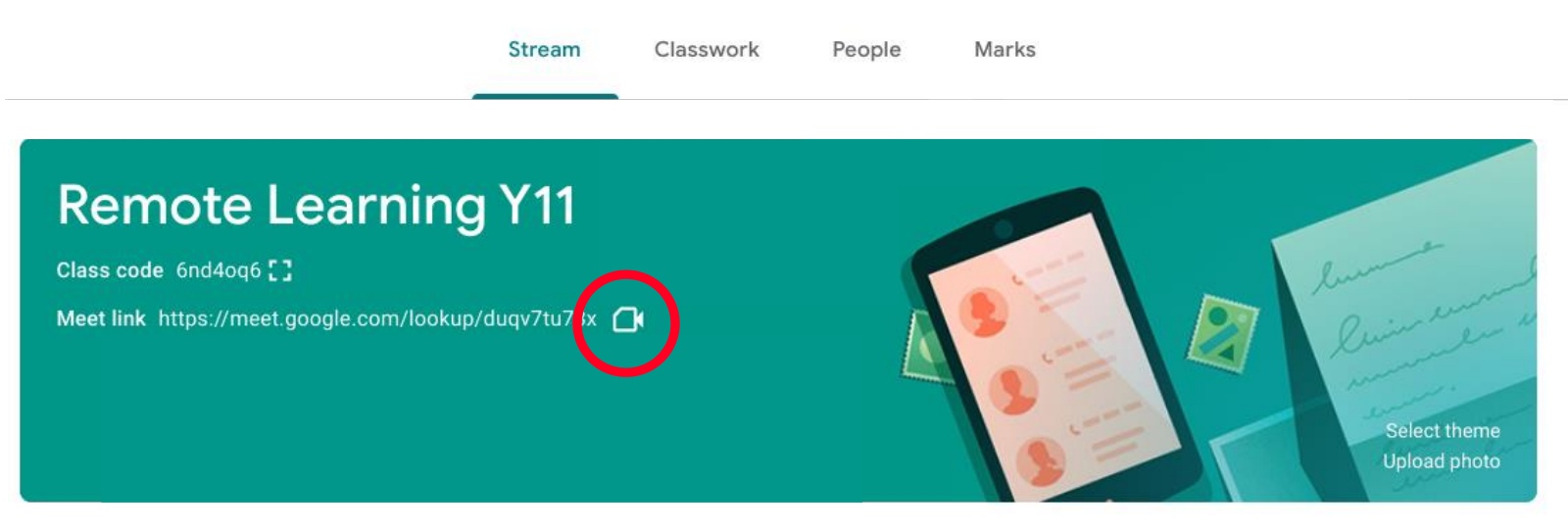Open the meet.google.com lookup link
Viewport: 1568px width, 532px height.
point(377,318)
